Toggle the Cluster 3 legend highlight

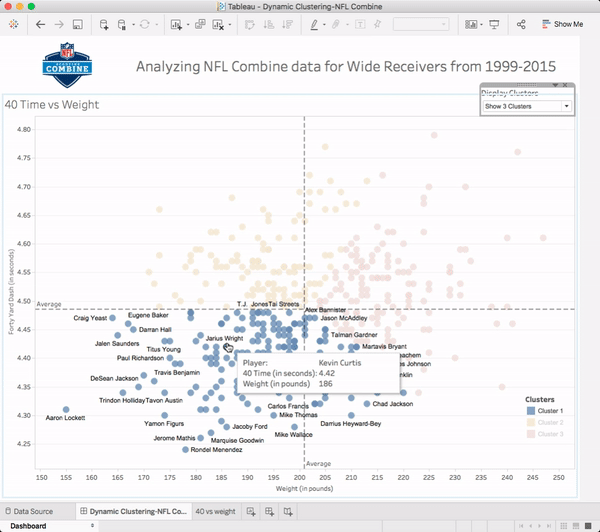pyautogui.click(x=545, y=434)
